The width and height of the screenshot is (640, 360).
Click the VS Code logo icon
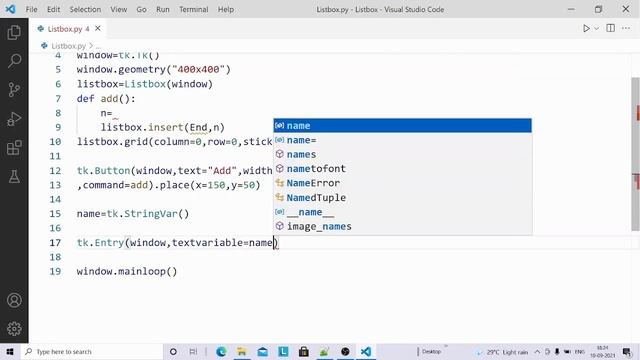[x=10, y=9]
